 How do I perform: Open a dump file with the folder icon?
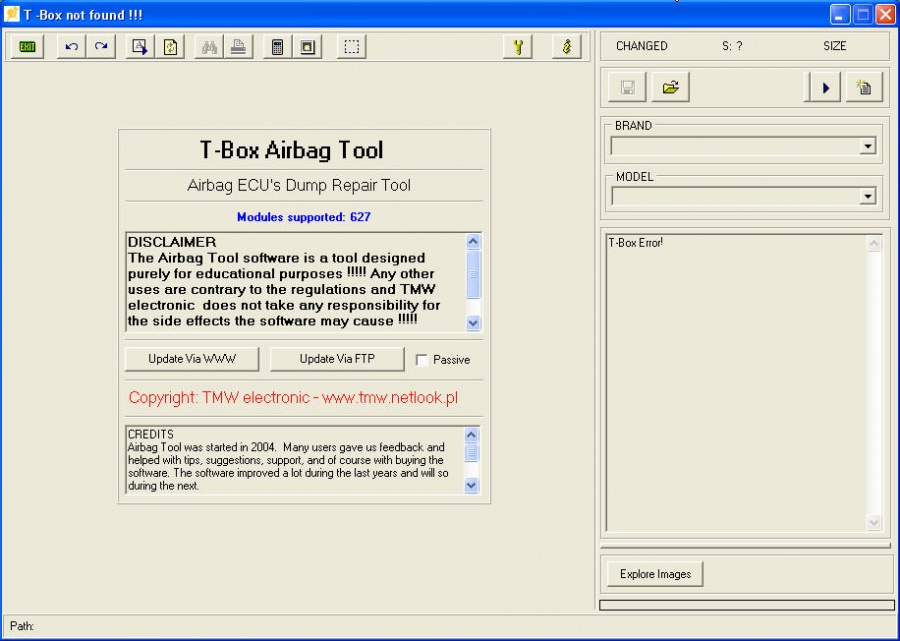click(670, 87)
